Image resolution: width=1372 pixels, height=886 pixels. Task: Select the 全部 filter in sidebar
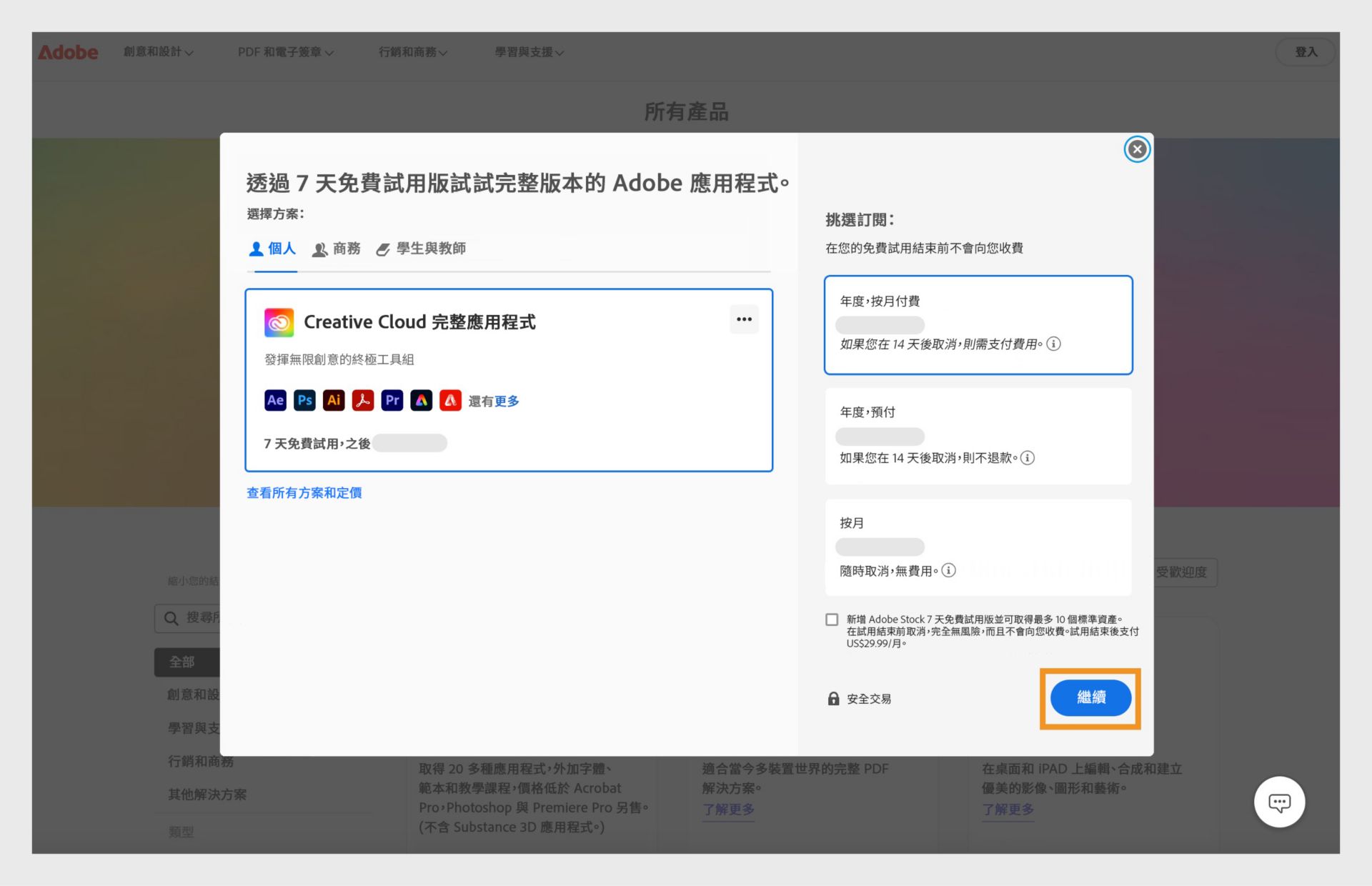tap(187, 662)
